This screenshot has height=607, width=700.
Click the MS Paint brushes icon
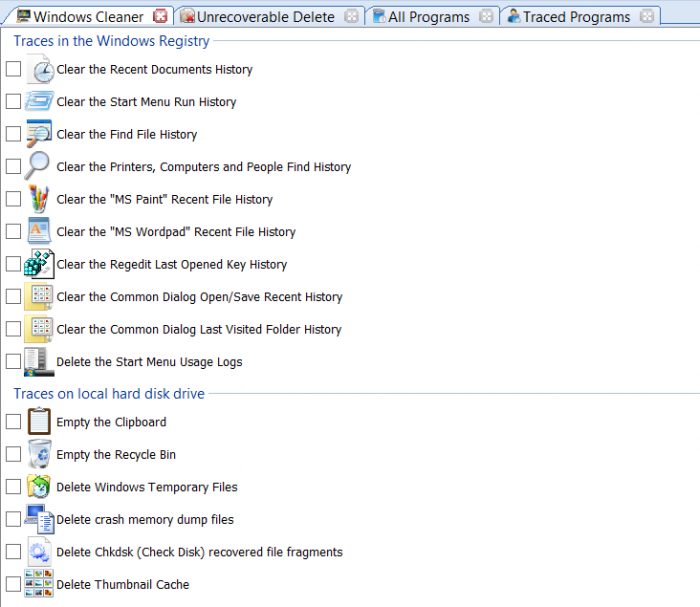tap(39, 199)
